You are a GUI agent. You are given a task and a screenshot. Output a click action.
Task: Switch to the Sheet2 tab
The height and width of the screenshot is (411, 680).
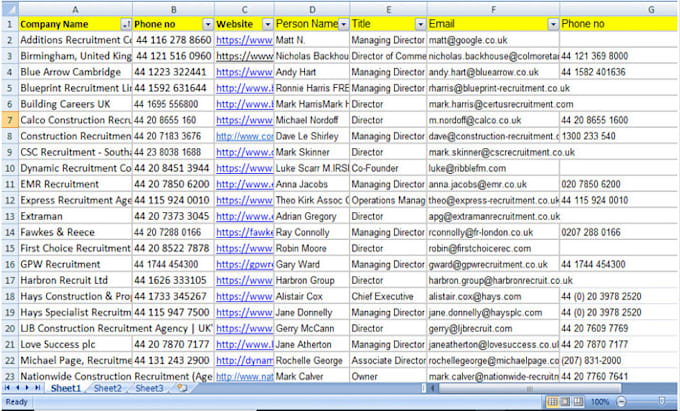click(x=108, y=388)
